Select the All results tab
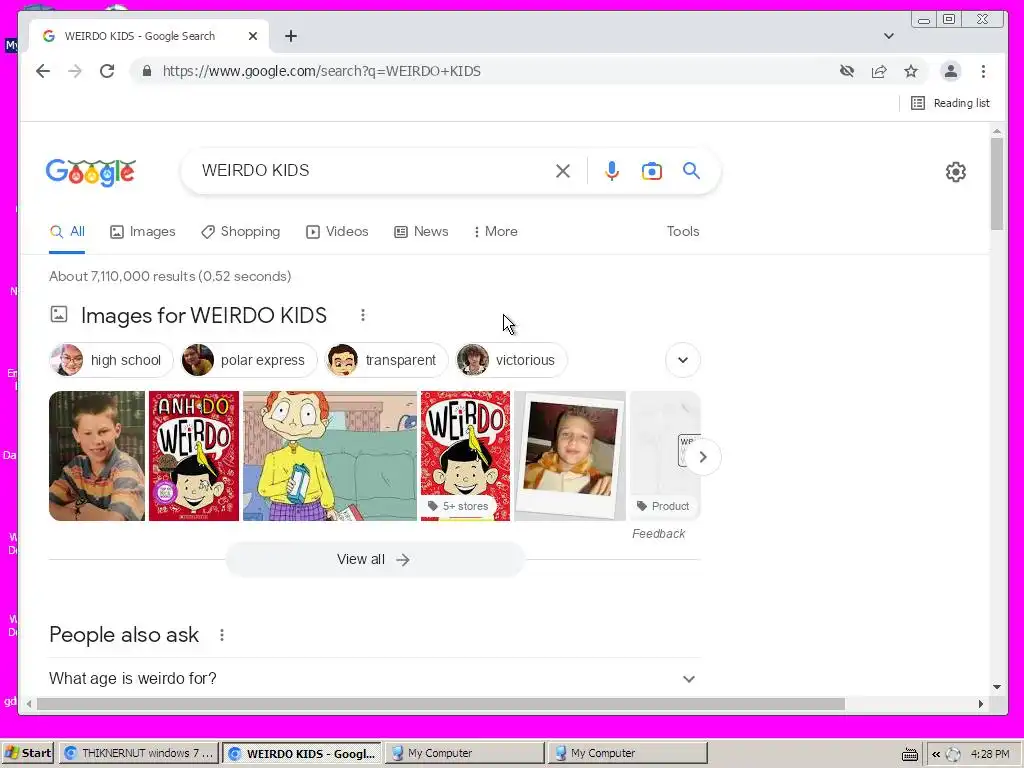This screenshot has height=768, width=1024. [67, 232]
